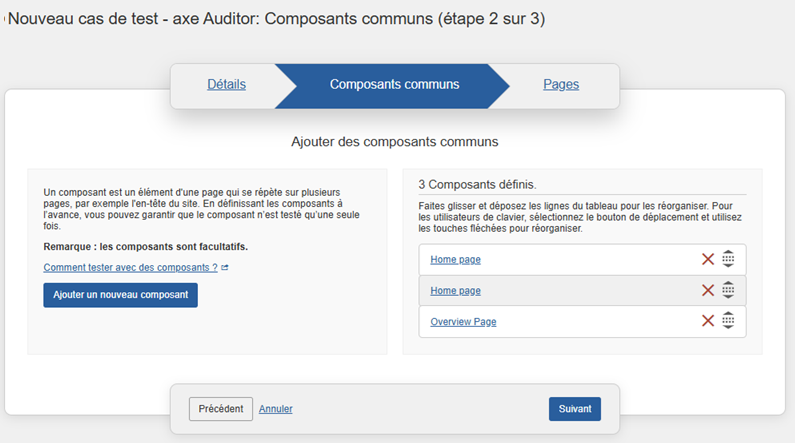Open 'Comment tester avec des composants ?' link
The height and width of the screenshot is (443, 795).
pos(130,268)
